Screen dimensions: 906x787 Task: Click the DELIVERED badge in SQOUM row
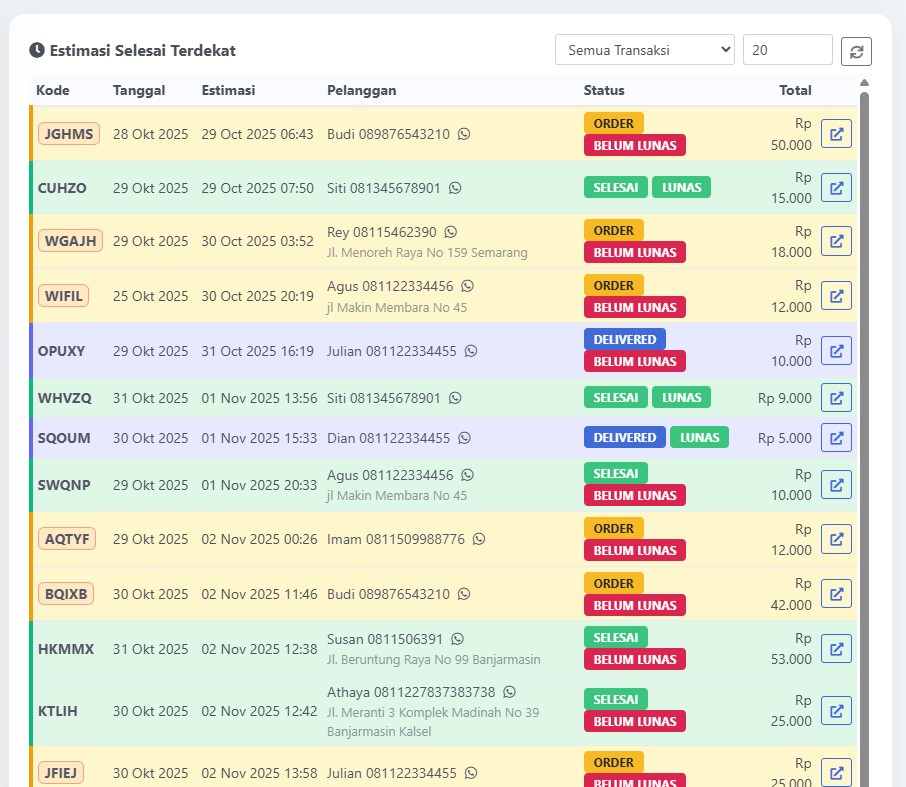pyautogui.click(x=624, y=437)
